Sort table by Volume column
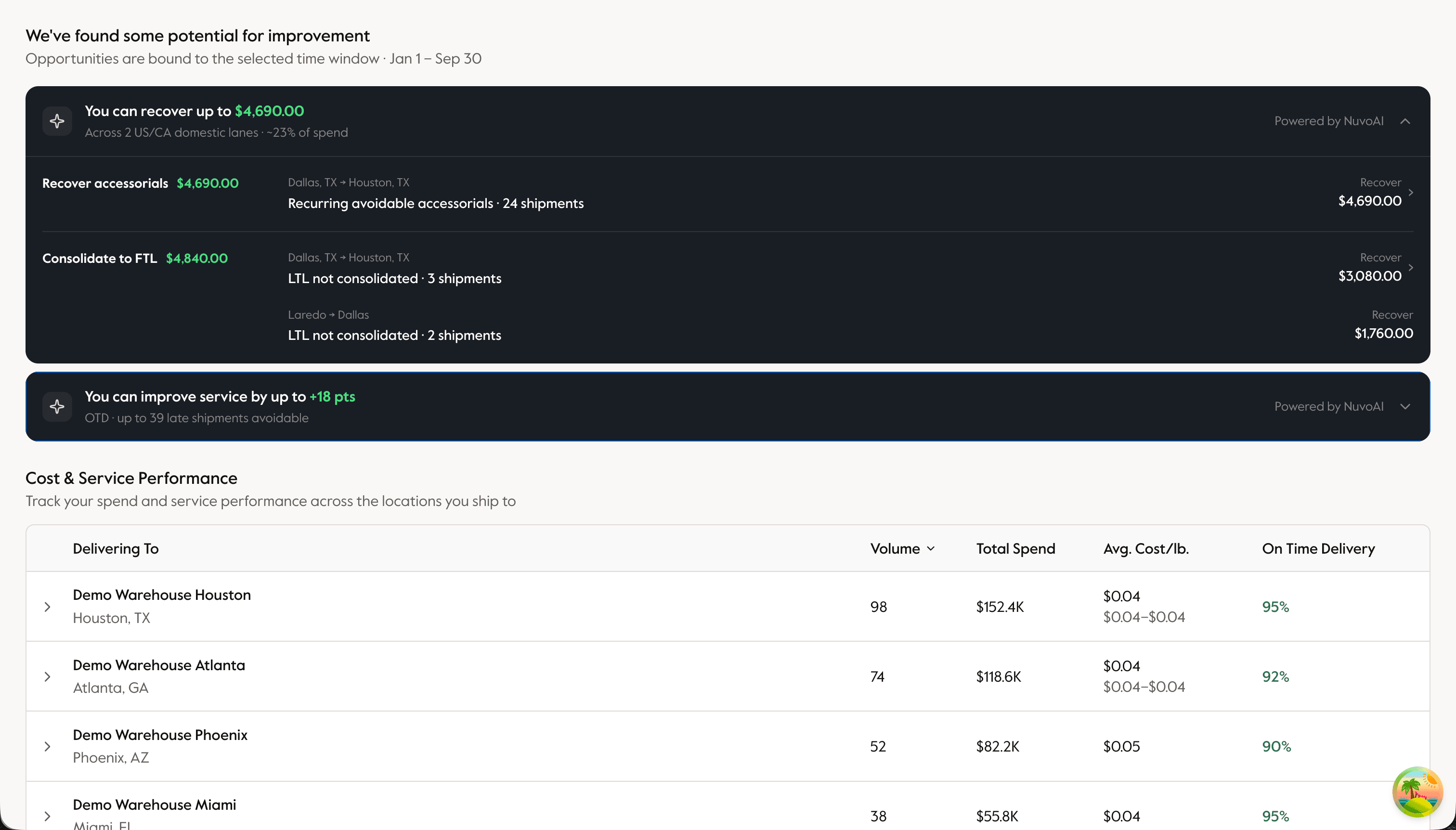This screenshot has width=1456, height=830. pos(902,548)
